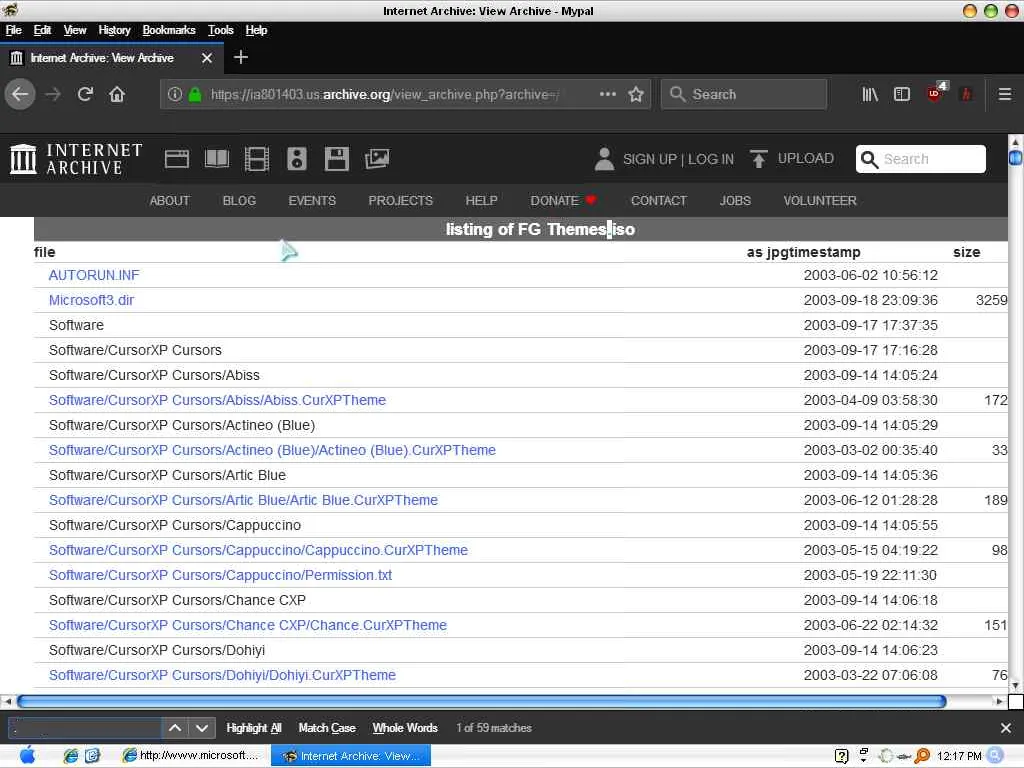Find previous match arrow in find bar
This screenshot has height=768, width=1024.
click(175, 728)
